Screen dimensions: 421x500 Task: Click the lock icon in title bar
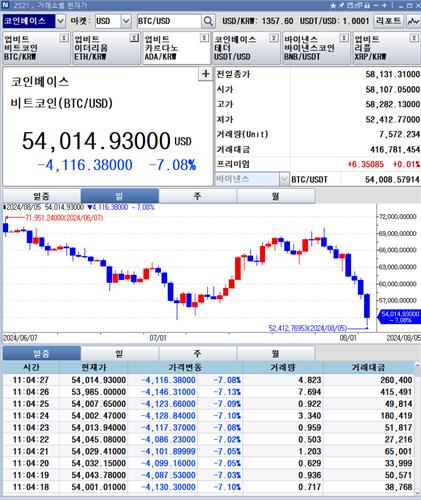pyautogui.click(x=367, y=5)
